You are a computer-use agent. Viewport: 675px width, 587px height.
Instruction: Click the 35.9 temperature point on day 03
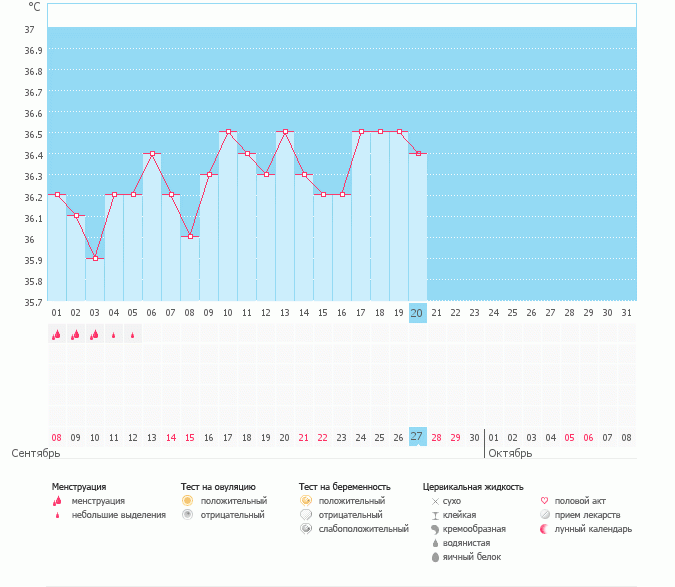pos(96,258)
